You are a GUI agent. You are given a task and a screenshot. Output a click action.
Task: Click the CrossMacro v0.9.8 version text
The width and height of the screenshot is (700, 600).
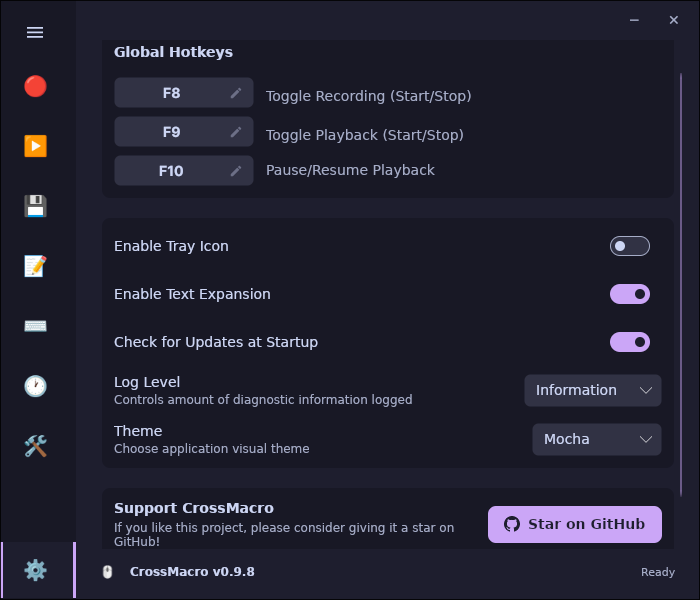(192, 572)
